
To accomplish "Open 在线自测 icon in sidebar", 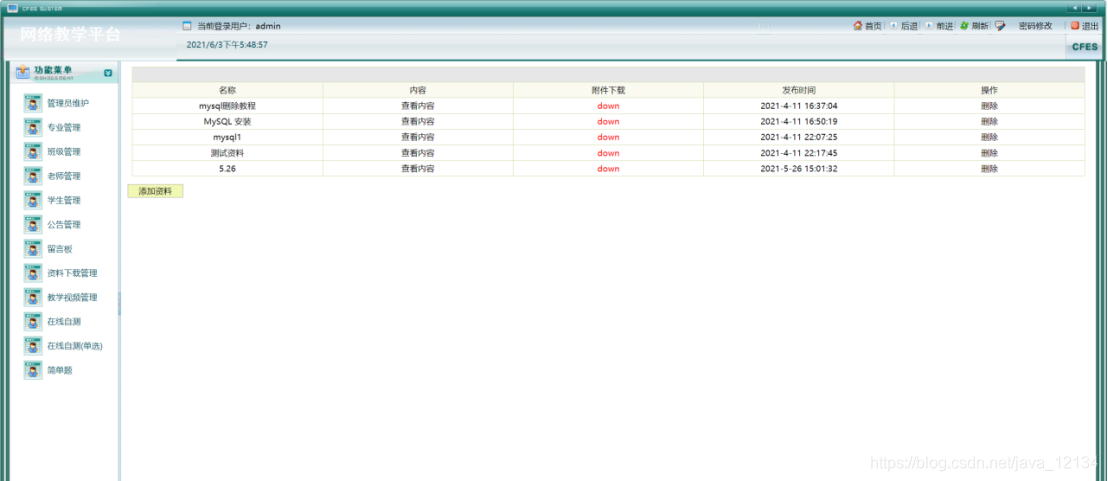I will pyautogui.click(x=33, y=321).
